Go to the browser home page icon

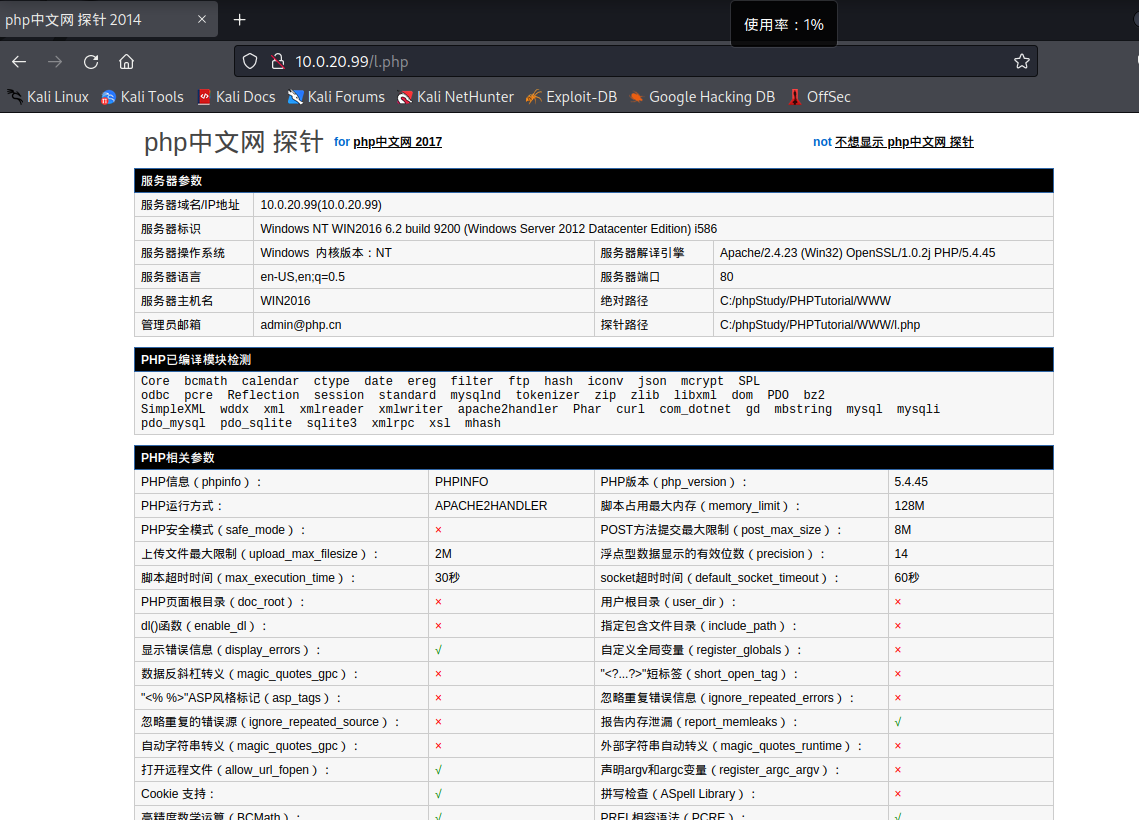click(126, 62)
